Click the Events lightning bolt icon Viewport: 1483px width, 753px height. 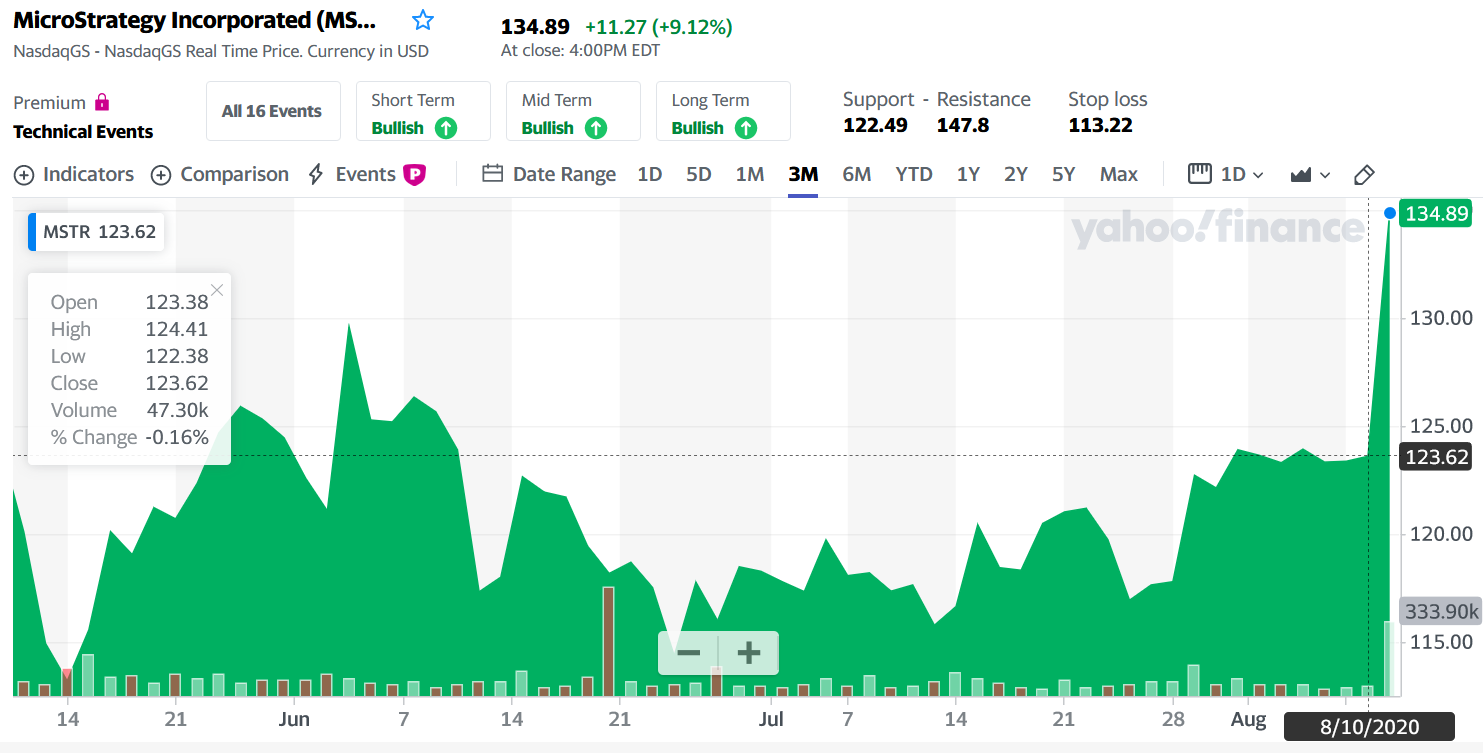click(x=316, y=174)
